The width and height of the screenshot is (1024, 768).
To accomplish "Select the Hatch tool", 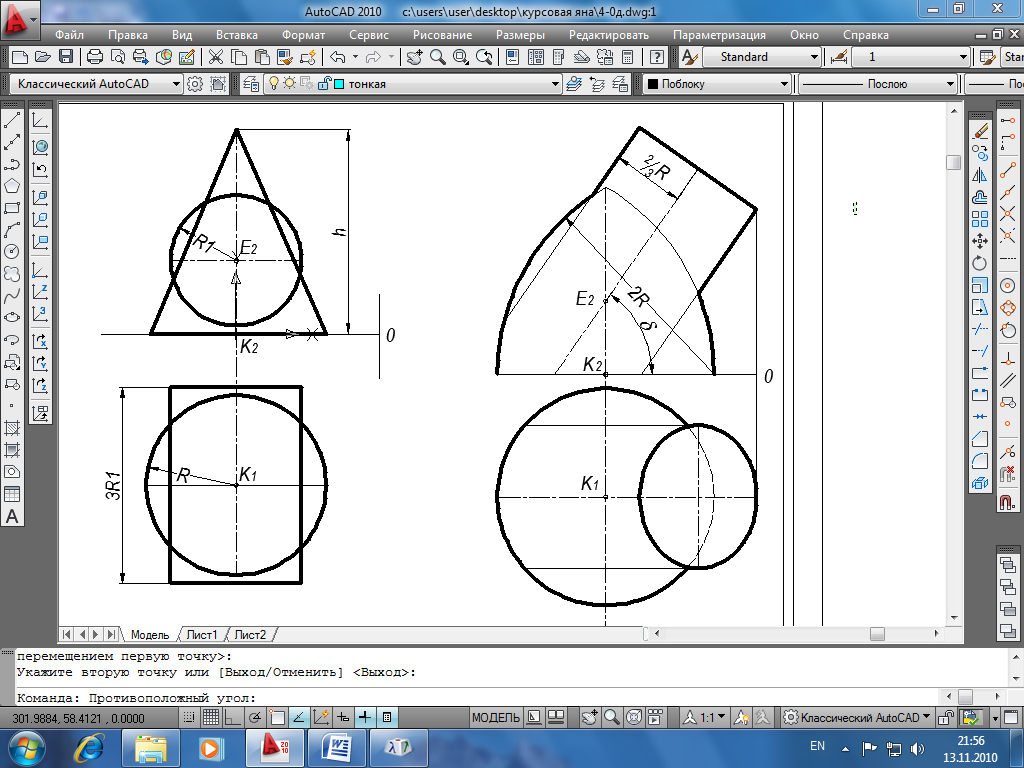I will tap(12, 428).
